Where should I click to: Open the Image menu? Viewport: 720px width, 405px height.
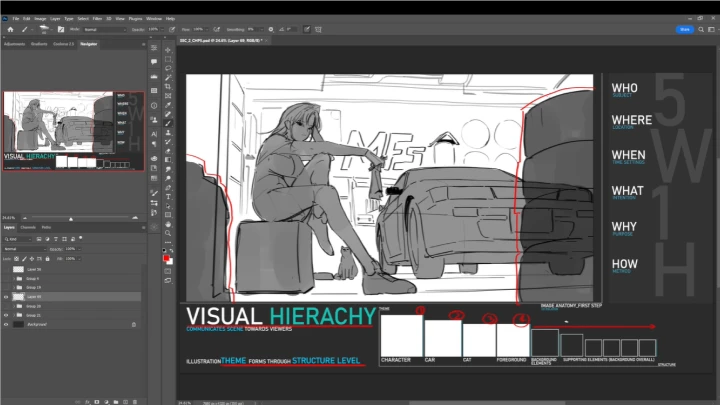[x=40, y=19]
